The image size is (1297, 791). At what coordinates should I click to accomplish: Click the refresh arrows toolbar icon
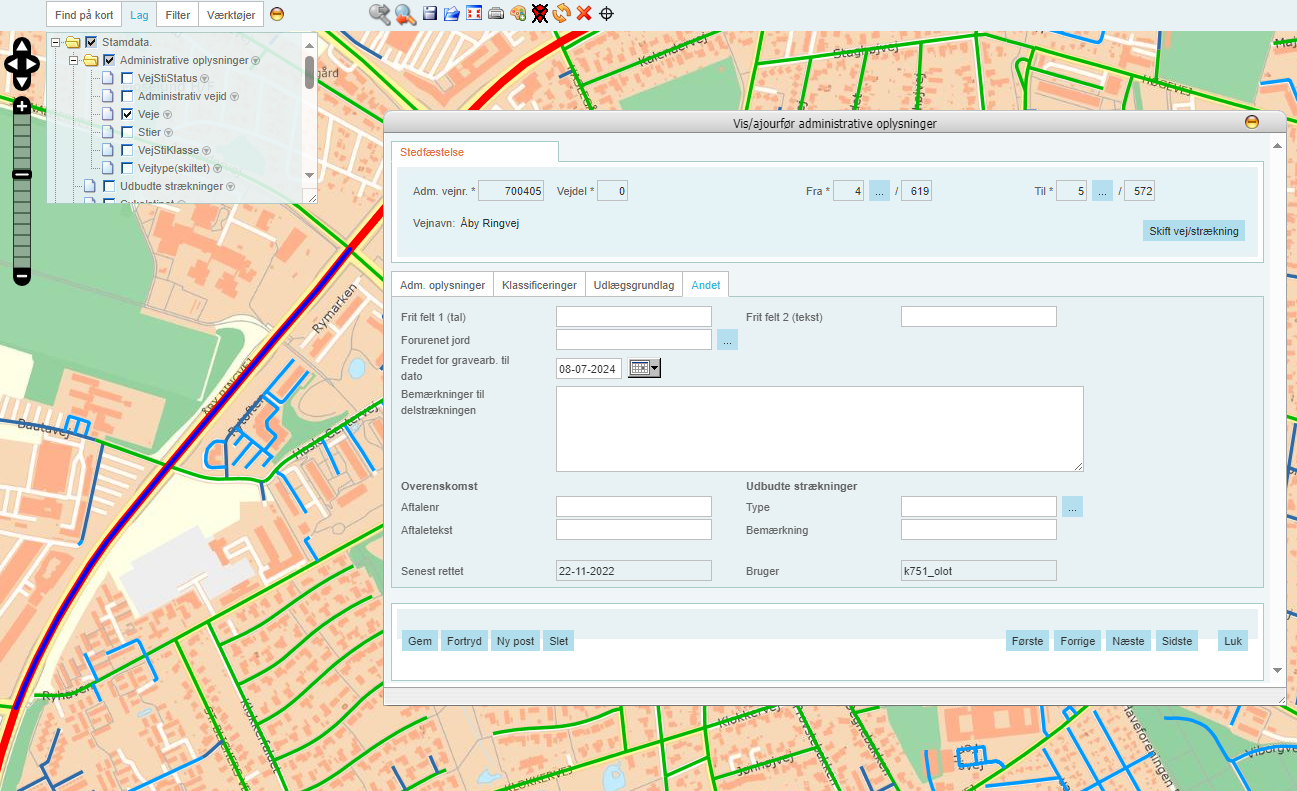(x=562, y=14)
